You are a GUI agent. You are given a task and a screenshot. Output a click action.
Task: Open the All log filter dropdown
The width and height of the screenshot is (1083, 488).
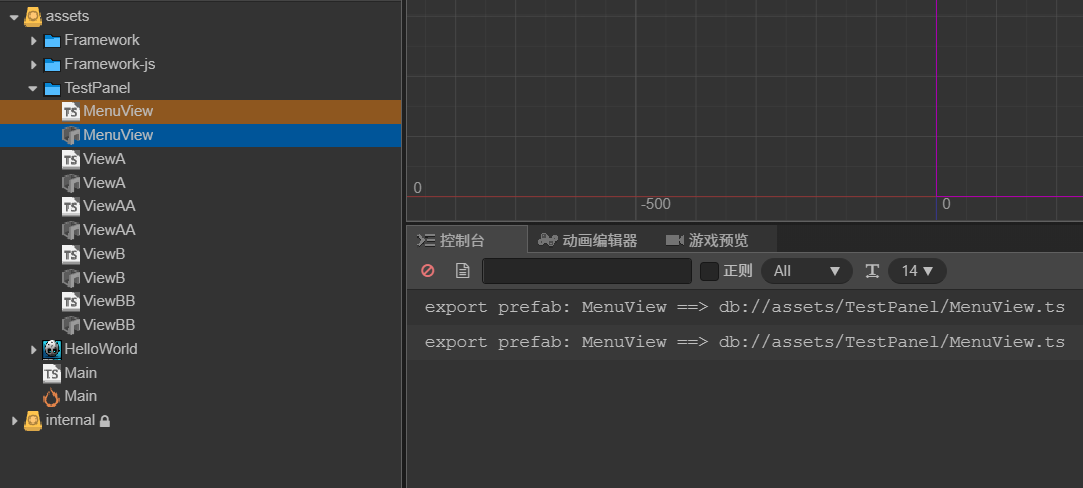pos(806,271)
